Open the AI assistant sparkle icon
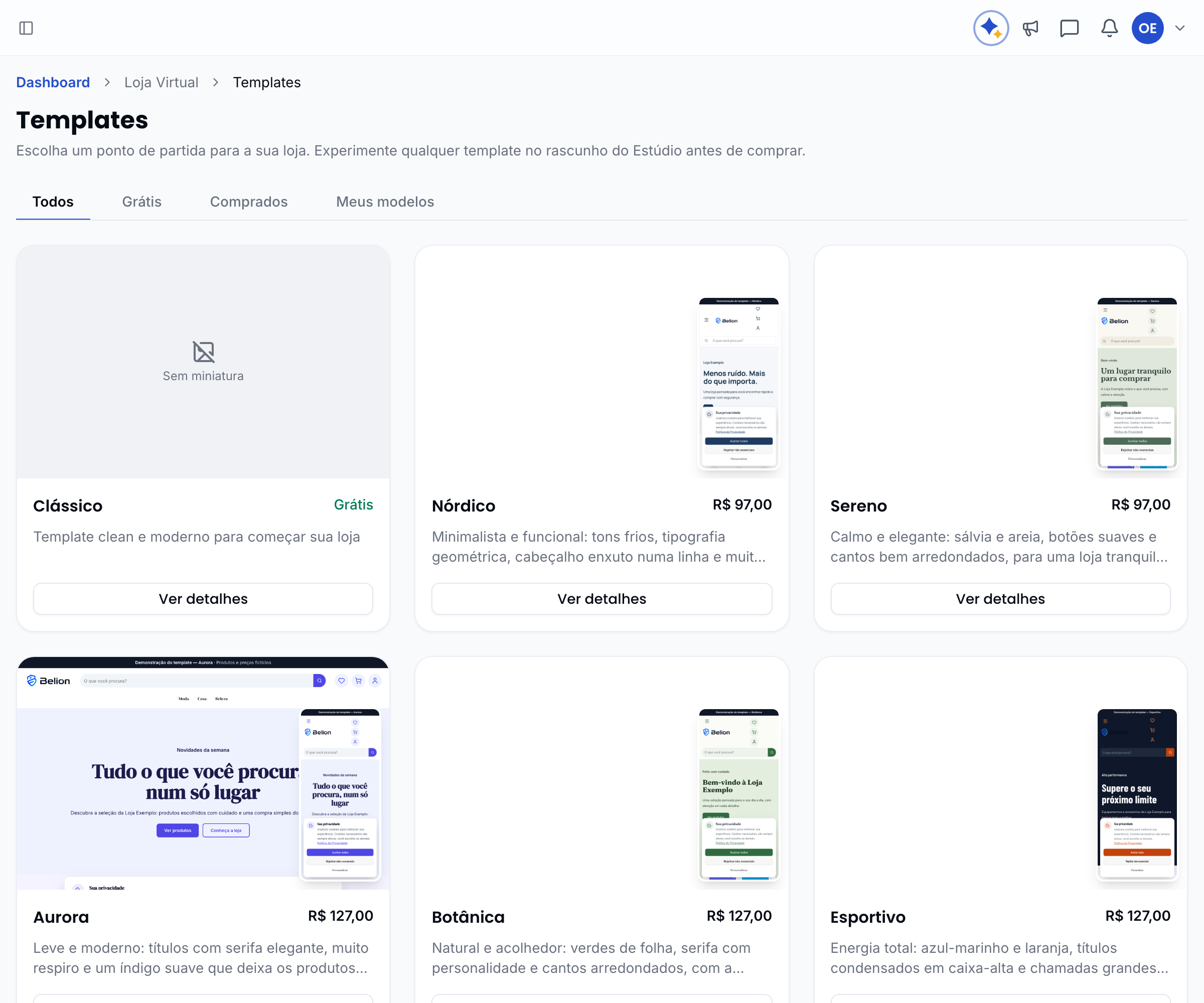The width and height of the screenshot is (1204, 1003). pyautogui.click(x=991, y=28)
